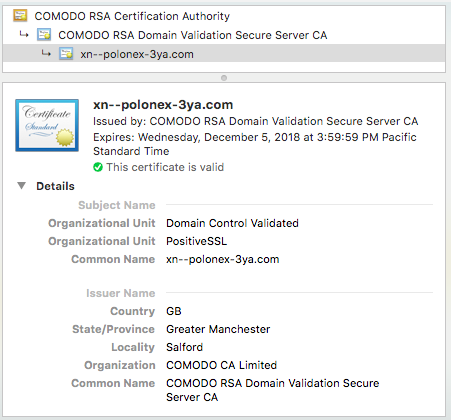Click the 'Organization' label
Screen dimensions: 451x420
(120, 365)
